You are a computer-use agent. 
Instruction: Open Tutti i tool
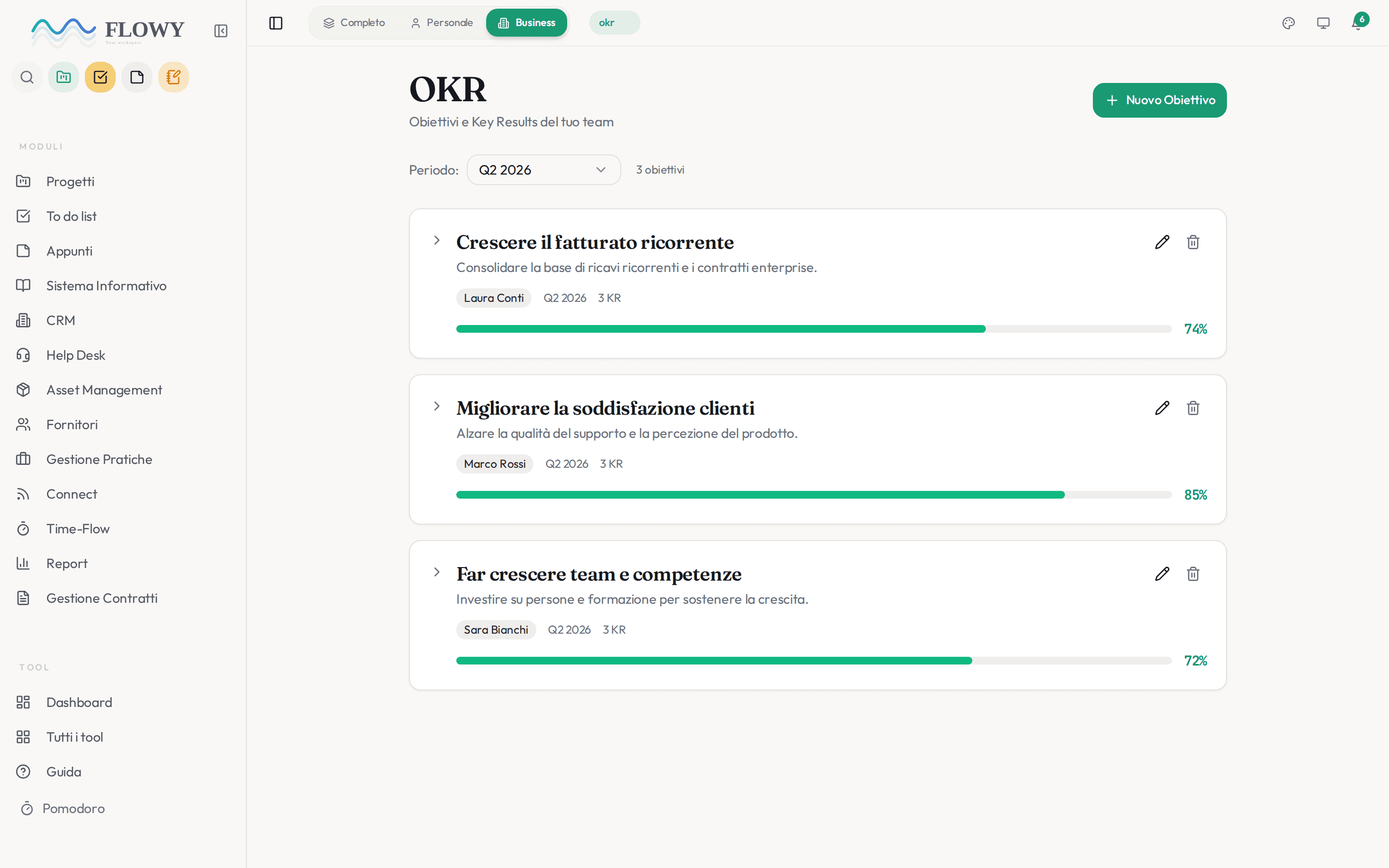[123, 737]
